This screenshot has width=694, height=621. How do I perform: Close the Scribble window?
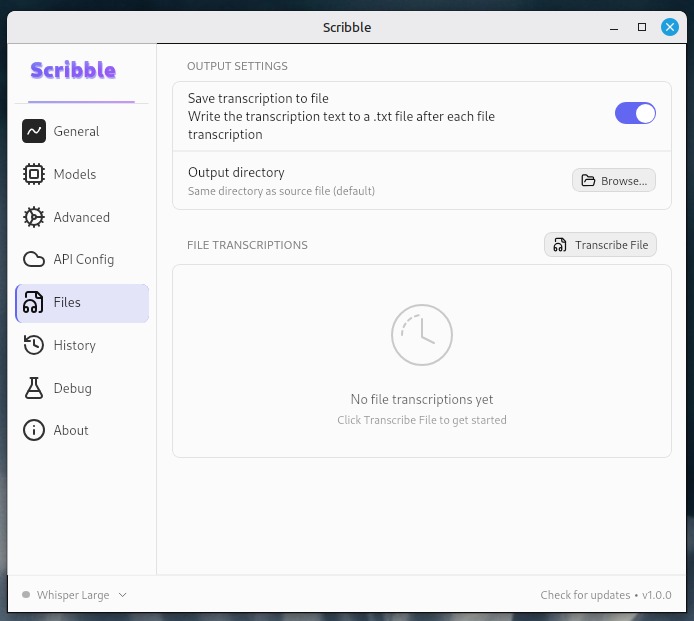click(670, 27)
